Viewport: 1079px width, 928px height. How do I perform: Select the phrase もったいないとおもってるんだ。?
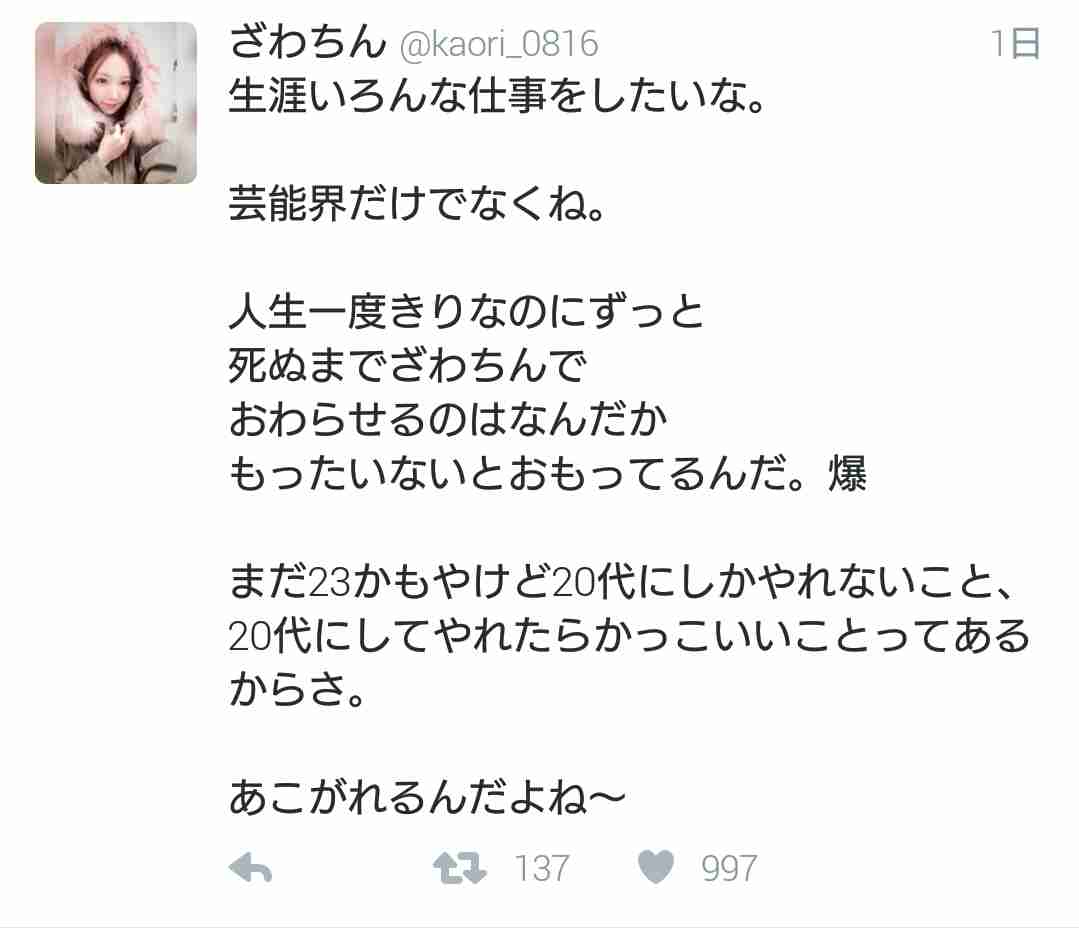517,473
